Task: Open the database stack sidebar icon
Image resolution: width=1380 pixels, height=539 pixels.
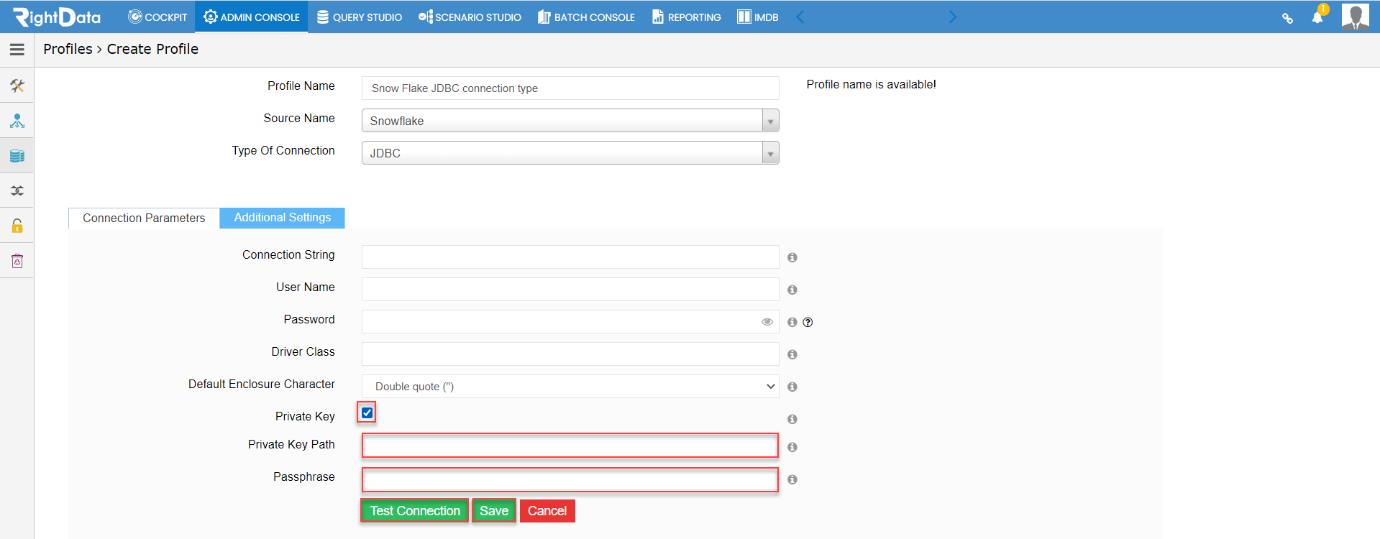Action: pyautogui.click(x=17, y=156)
